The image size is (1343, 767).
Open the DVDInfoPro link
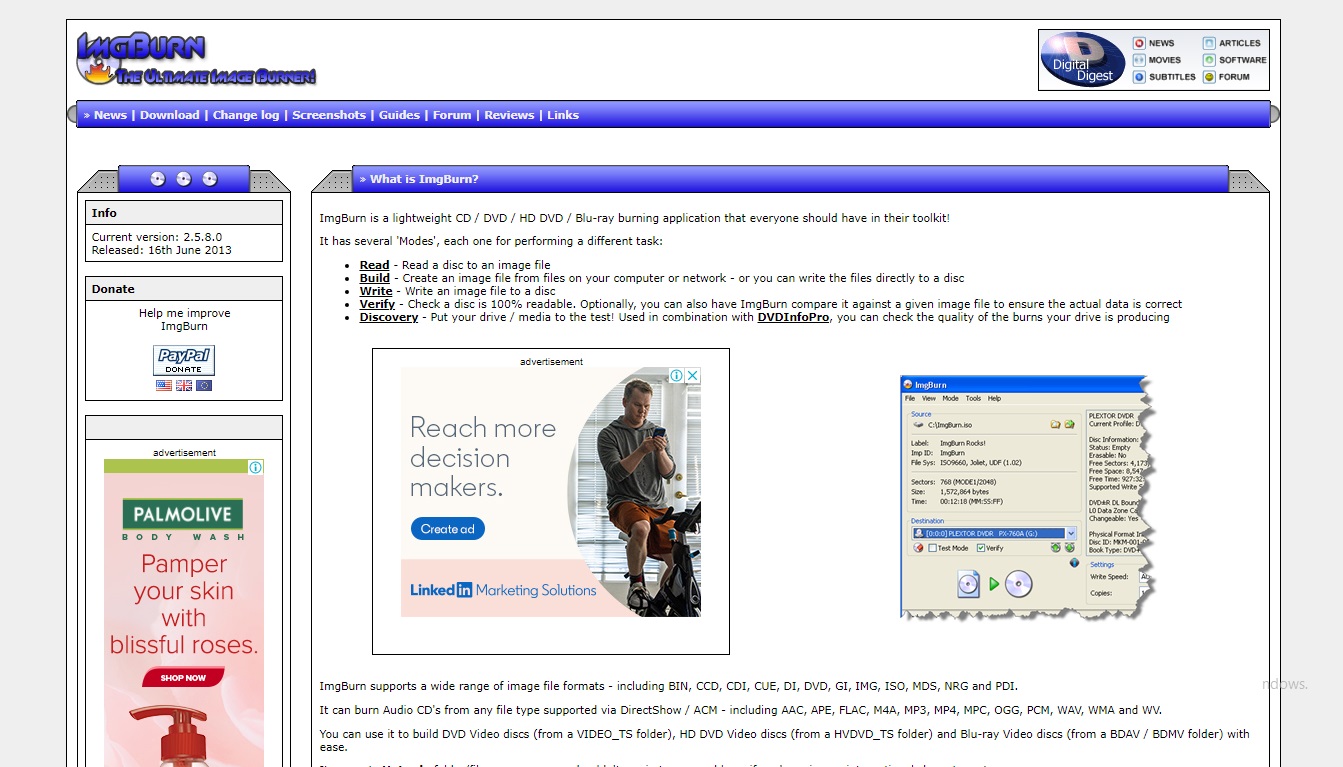[x=793, y=317]
